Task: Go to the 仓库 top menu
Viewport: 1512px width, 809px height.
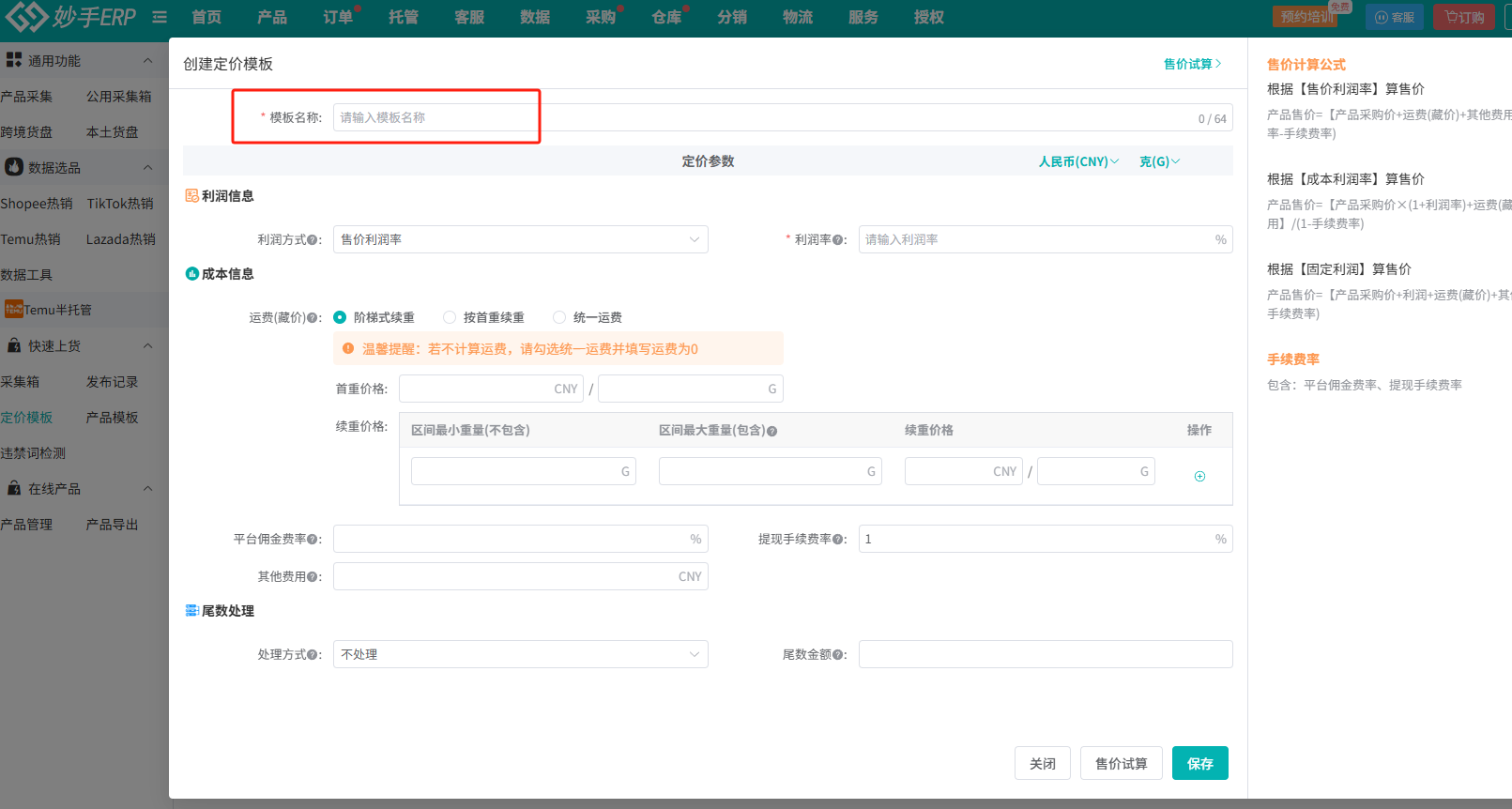Action: pos(666,17)
